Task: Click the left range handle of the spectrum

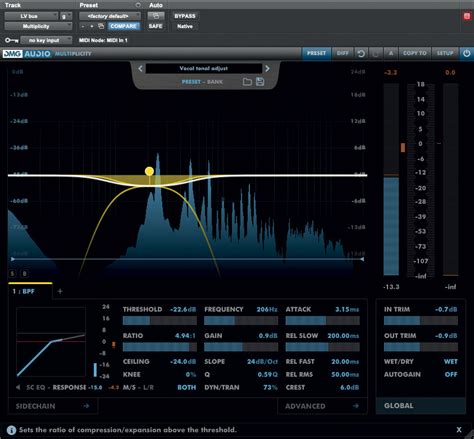Action: tap(13, 259)
